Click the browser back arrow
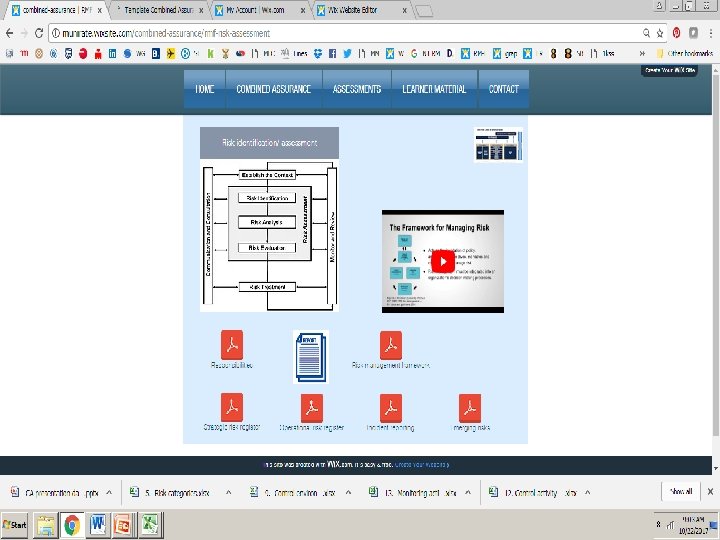720x540 pixels. pyautogui.click(x=10, y=33)
